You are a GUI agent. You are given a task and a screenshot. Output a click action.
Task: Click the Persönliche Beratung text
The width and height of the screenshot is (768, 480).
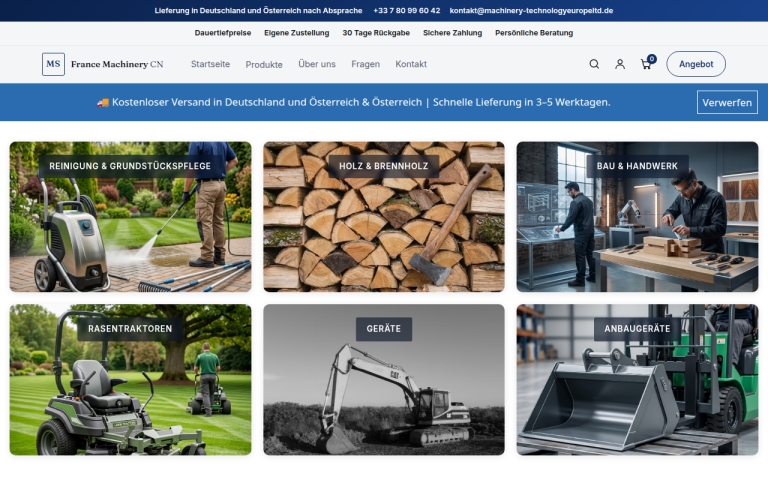coord(534,33)
